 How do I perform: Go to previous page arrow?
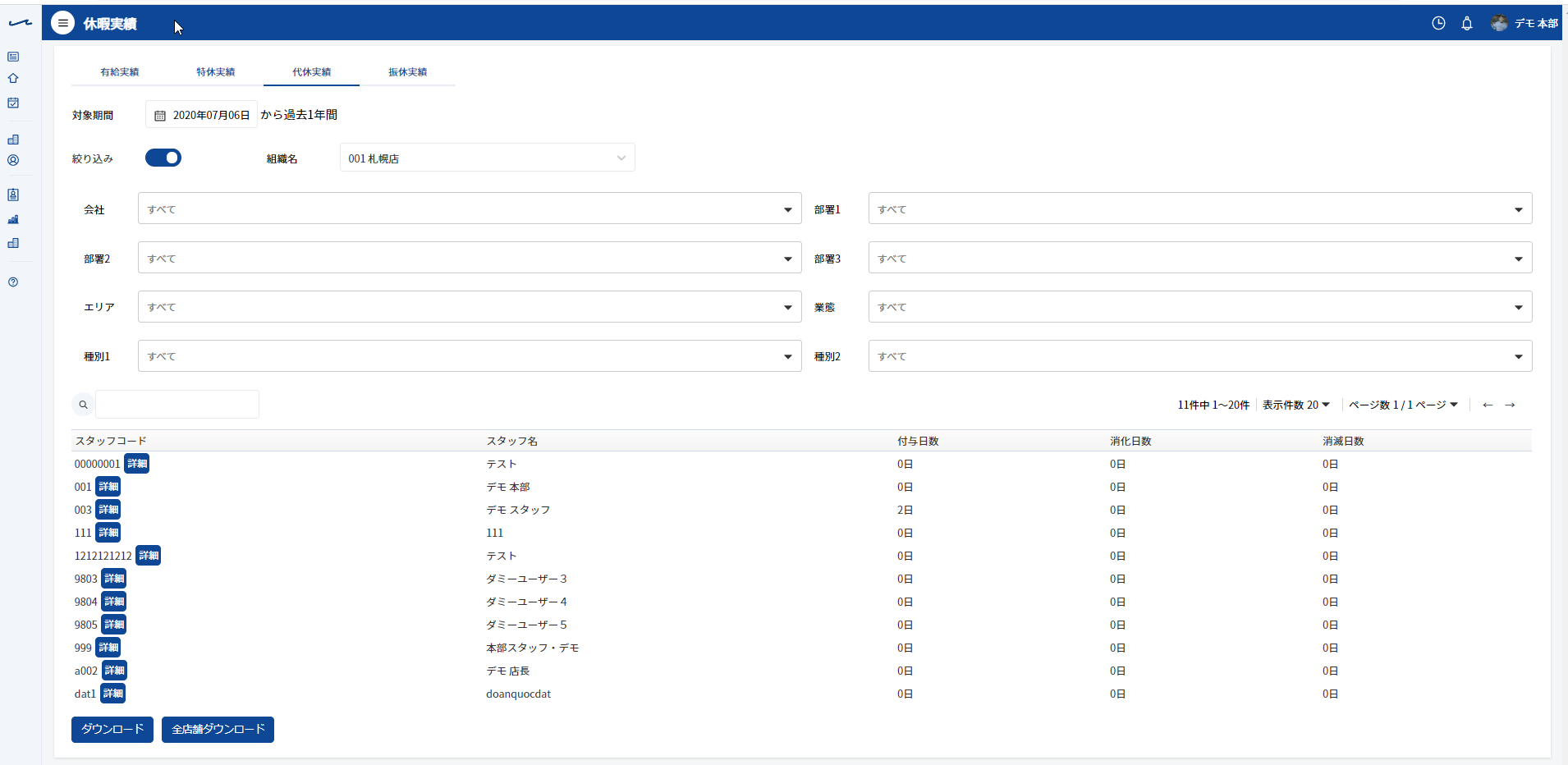click(1488, 405)
